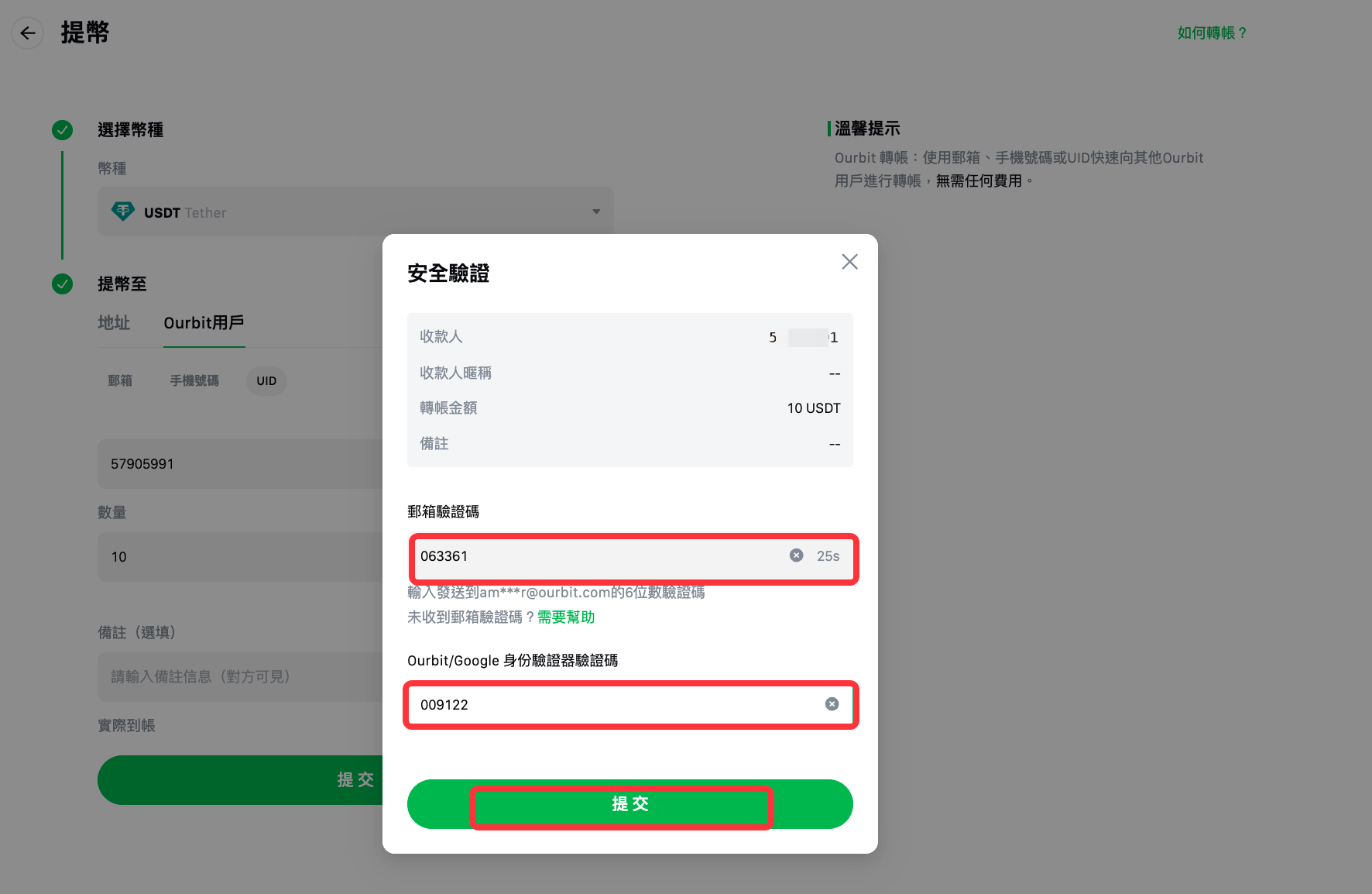Screen dimensions: 1372x894
Task: Clear the Google authenticator code field
Action: (832, 704)
